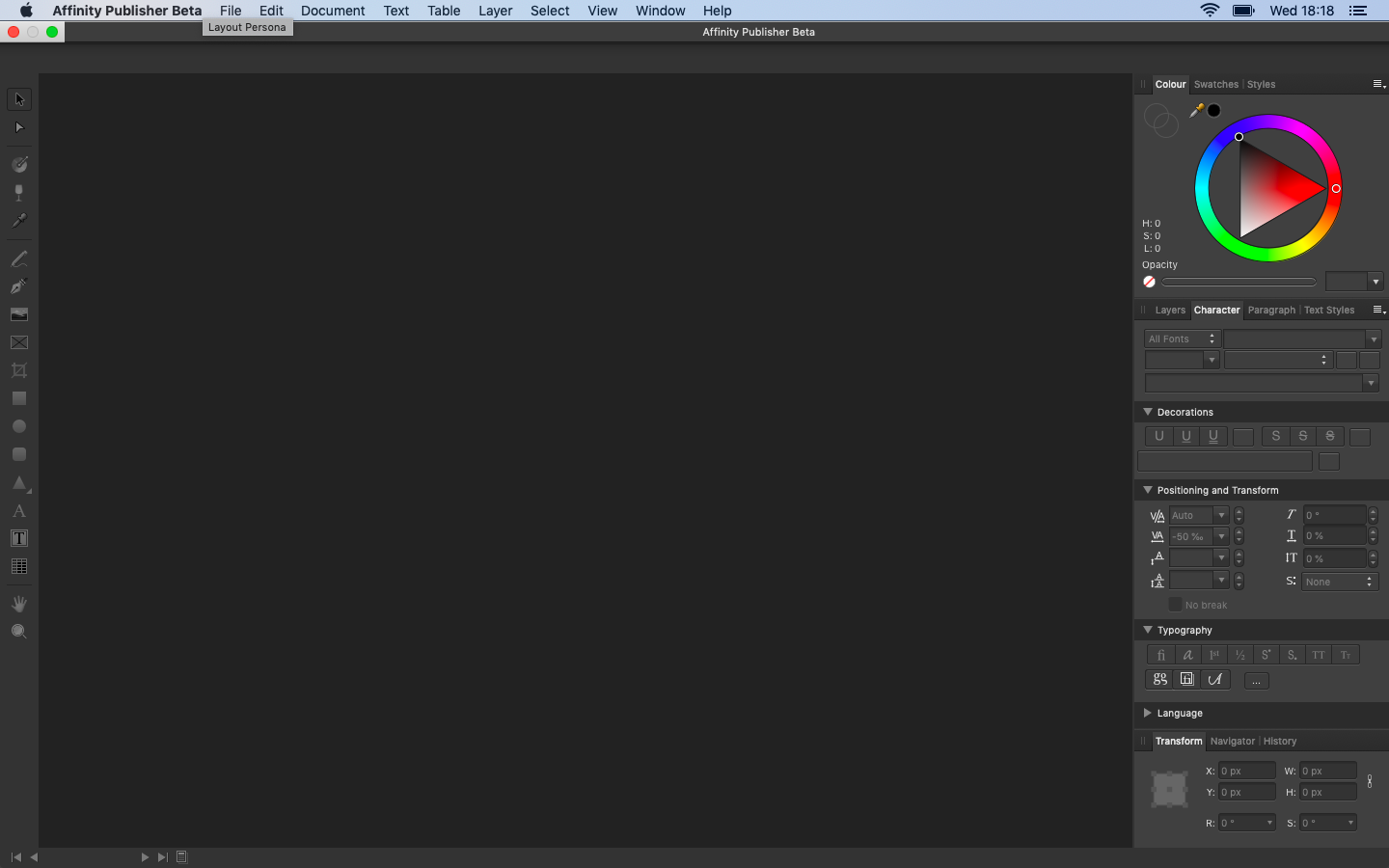Screen dimensions: 1389x868
Task: Select the Frame Text tool
Action: pyautogui.click(x=19, y=538)
